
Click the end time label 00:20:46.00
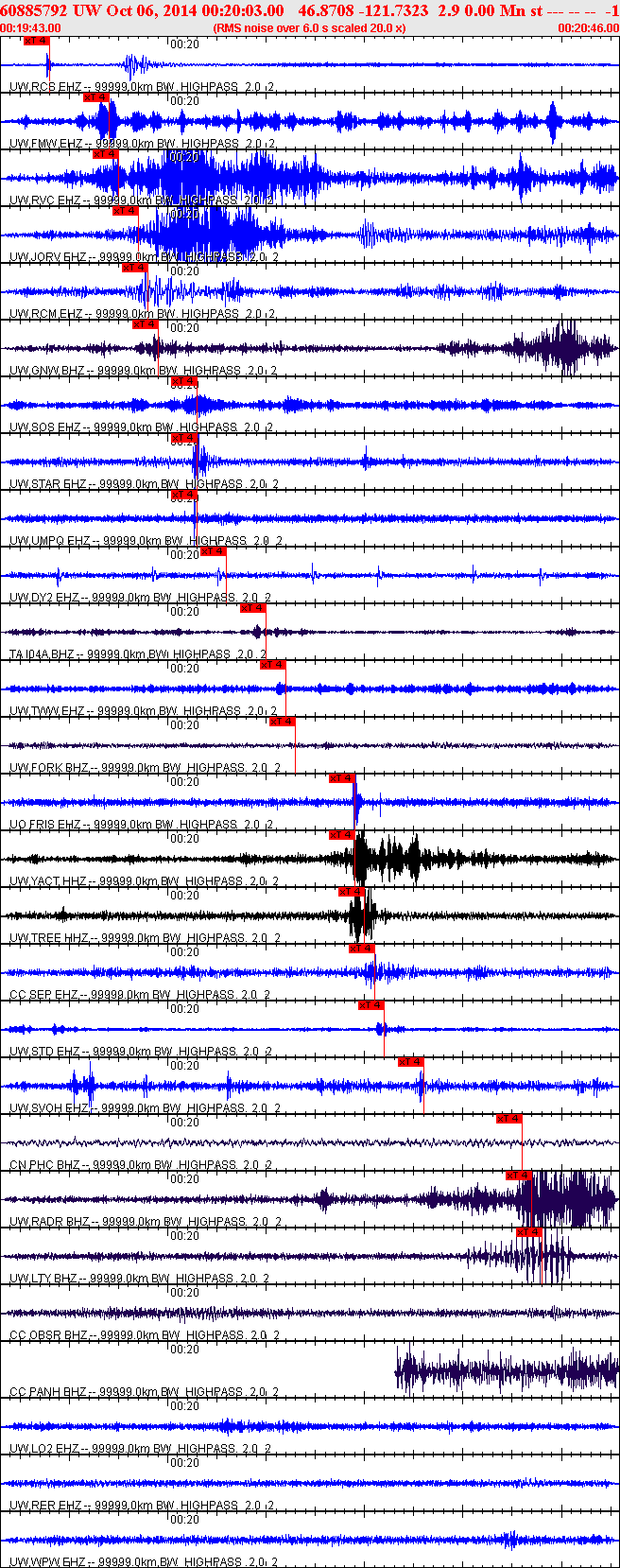click(x=589, y=28)
